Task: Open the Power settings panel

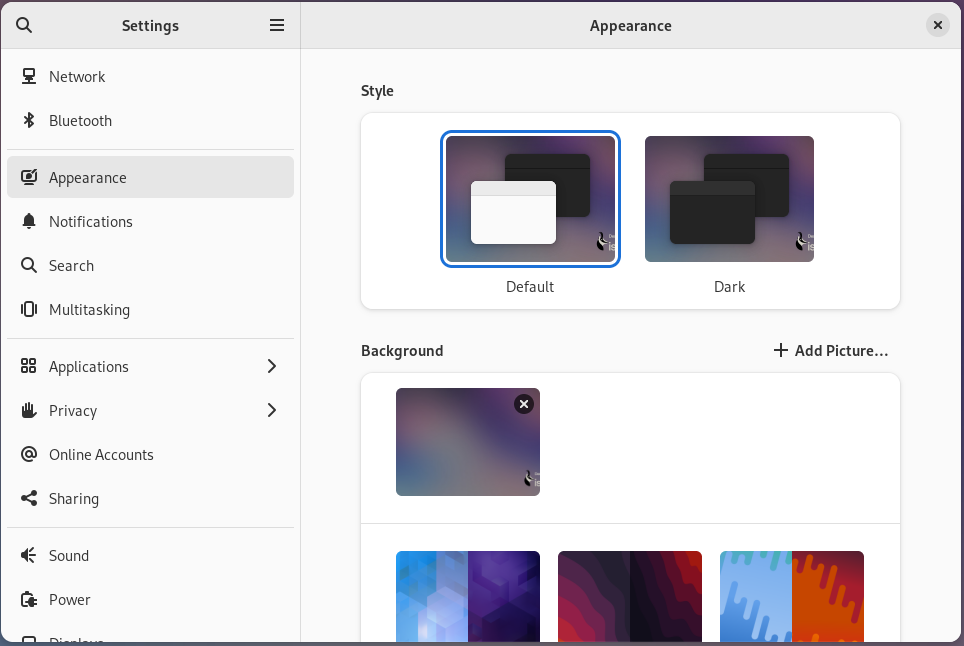Action: click(x=70, y=600)
